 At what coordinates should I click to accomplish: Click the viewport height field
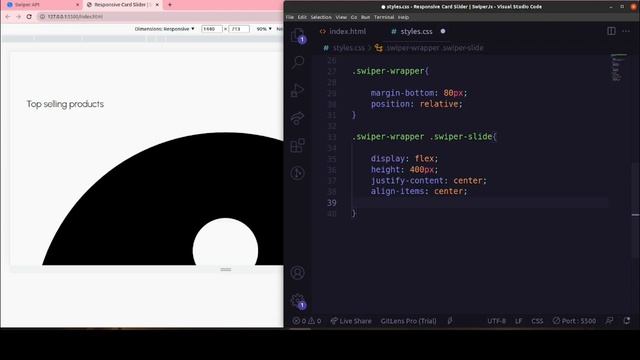click(239, 29)
